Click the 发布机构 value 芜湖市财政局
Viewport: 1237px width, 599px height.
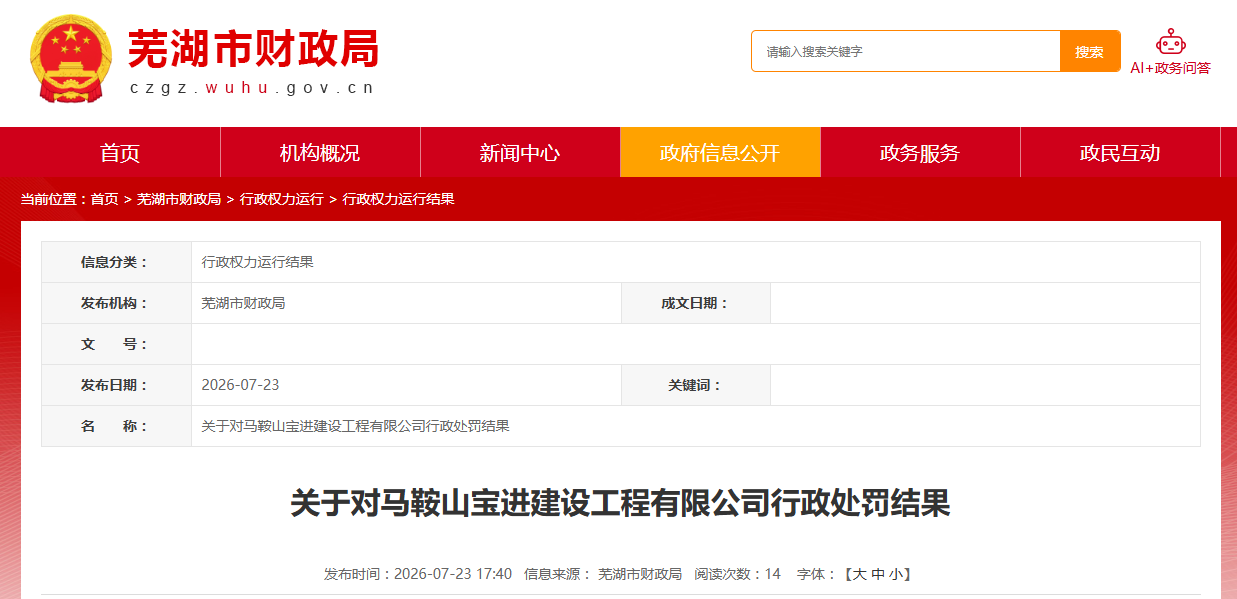pyautogui.click(x=244, y=303)
